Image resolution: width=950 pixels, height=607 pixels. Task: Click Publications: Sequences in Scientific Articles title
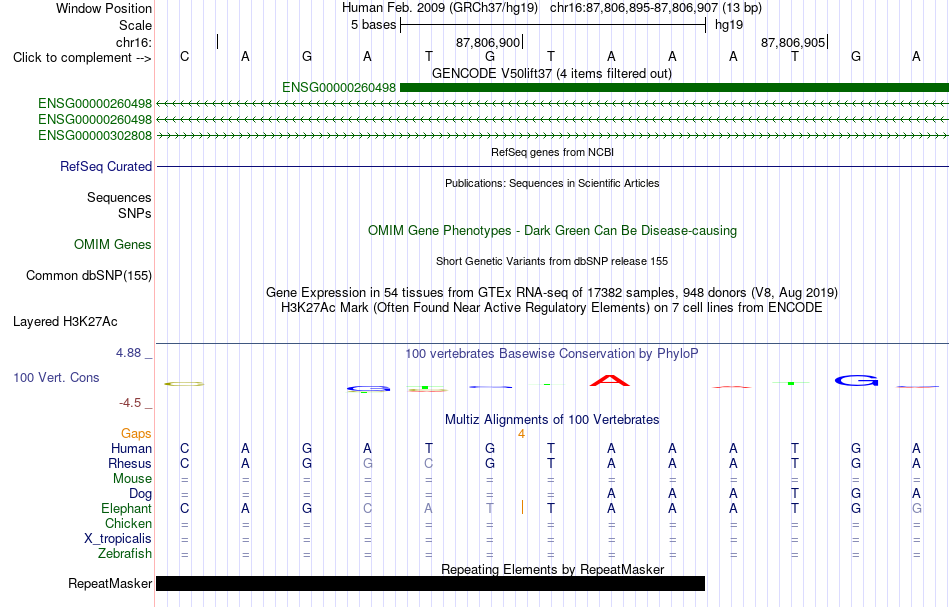coord(553,184)
